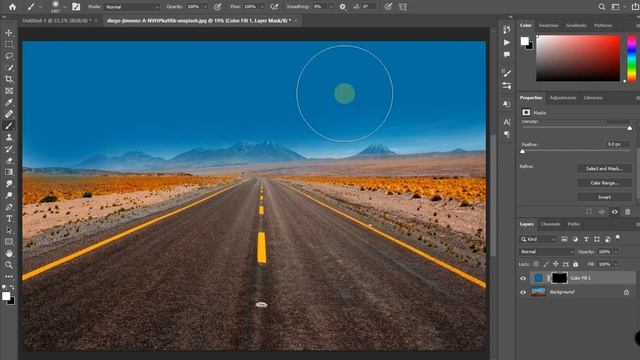Switch to the Untitled-1 document tab
Screen dimensions: 640x360
(56, 20)
